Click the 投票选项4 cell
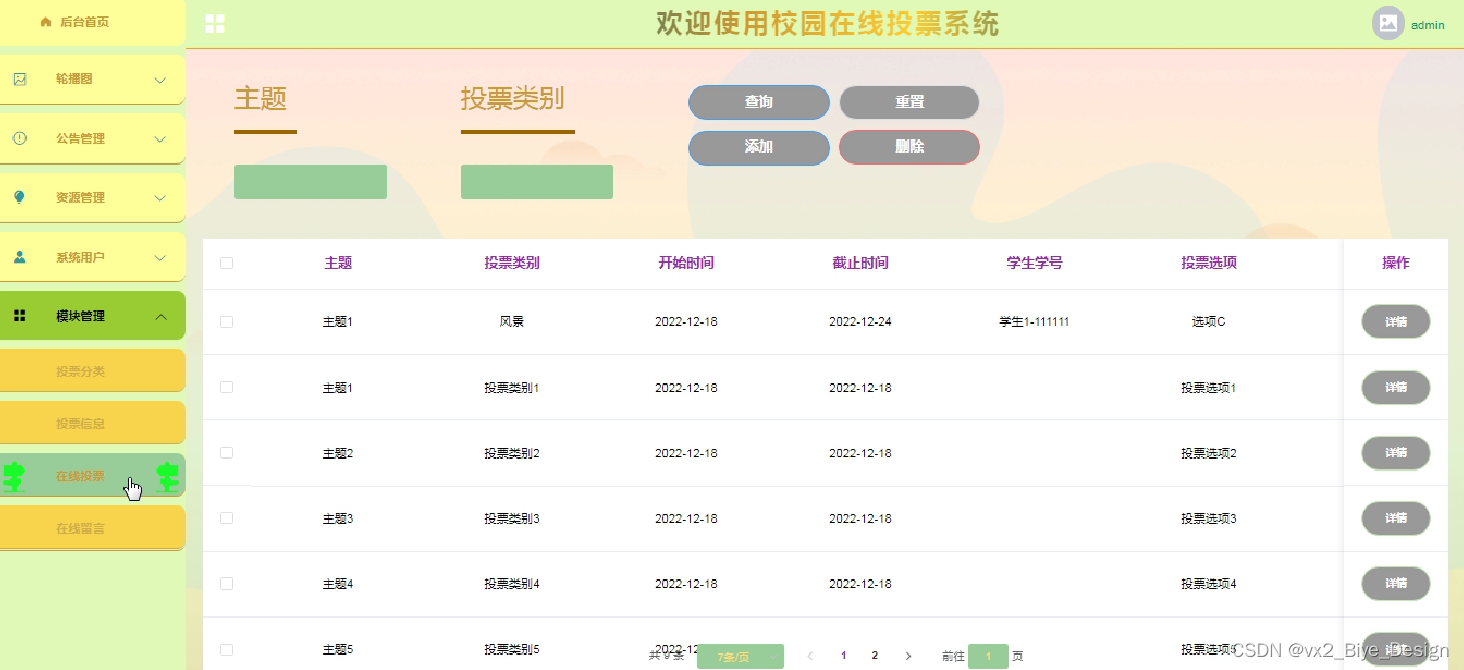1464x670 pixels. coord(1208,583)
